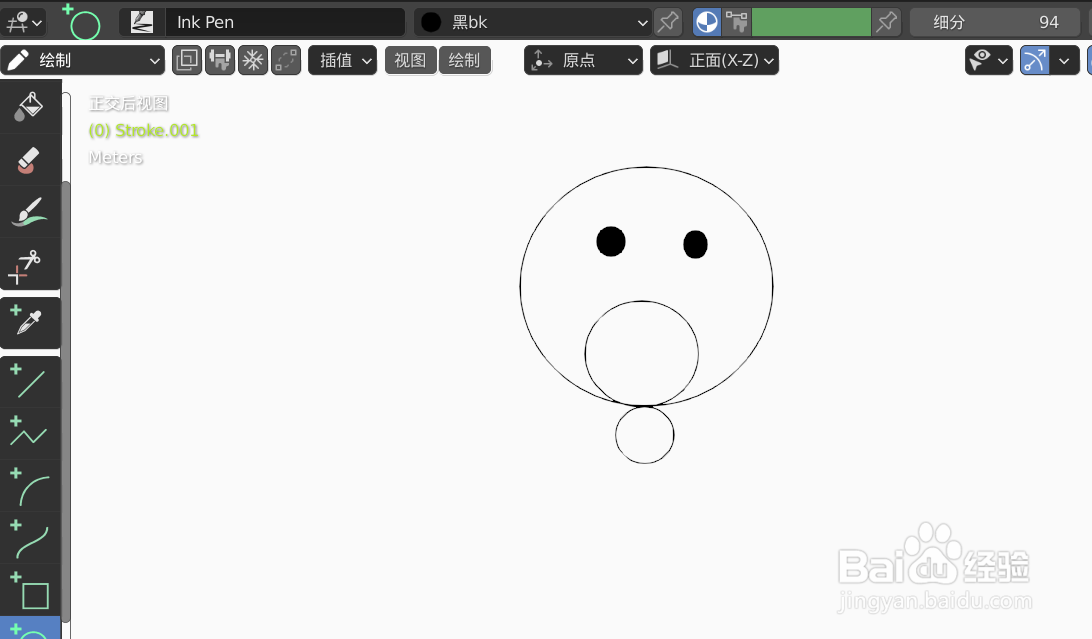
Task: Switch to material color mode
Action: click(x=707, y=22)
